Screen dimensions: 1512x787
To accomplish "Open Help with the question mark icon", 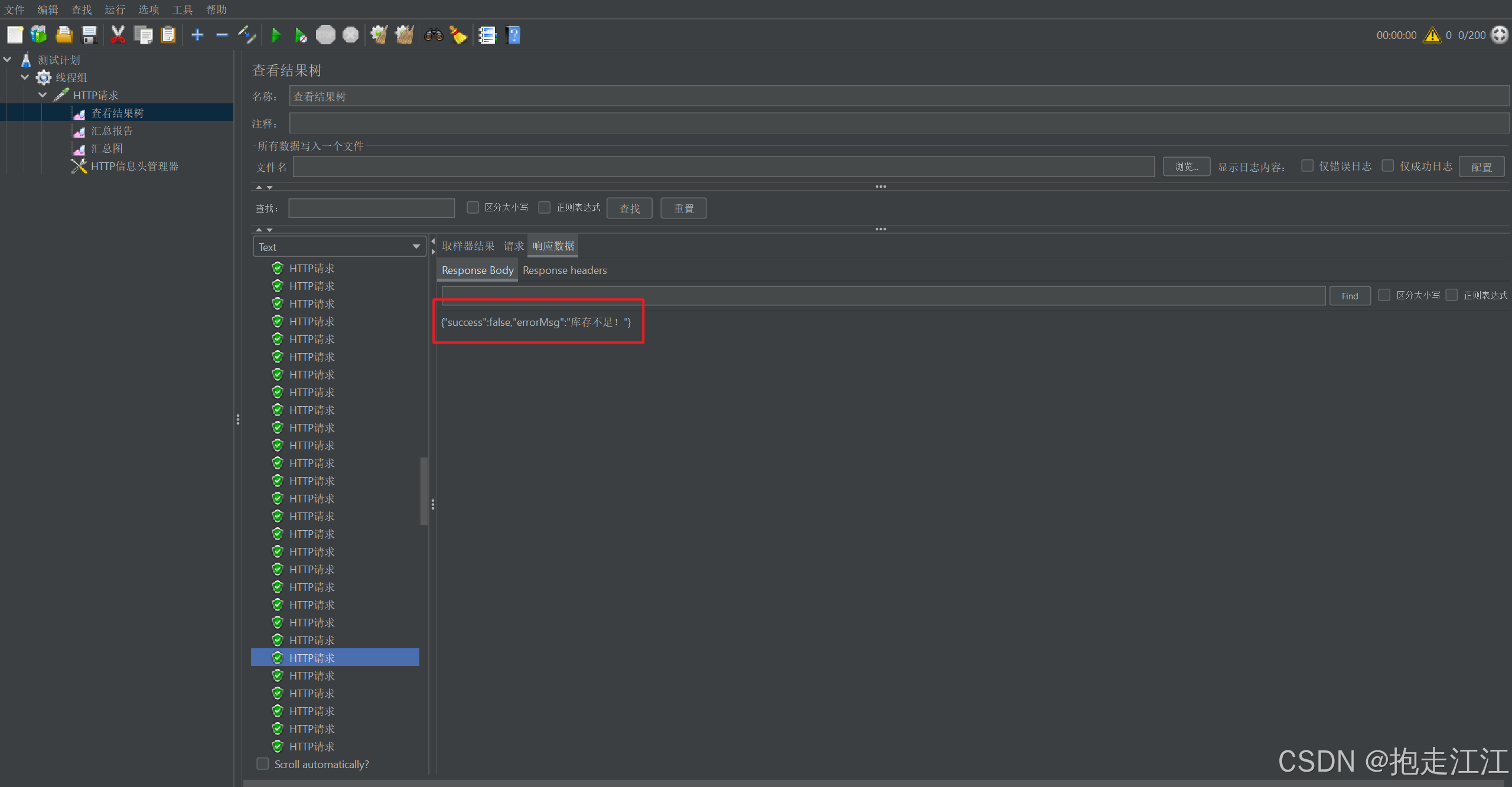I will coord(513,35).
